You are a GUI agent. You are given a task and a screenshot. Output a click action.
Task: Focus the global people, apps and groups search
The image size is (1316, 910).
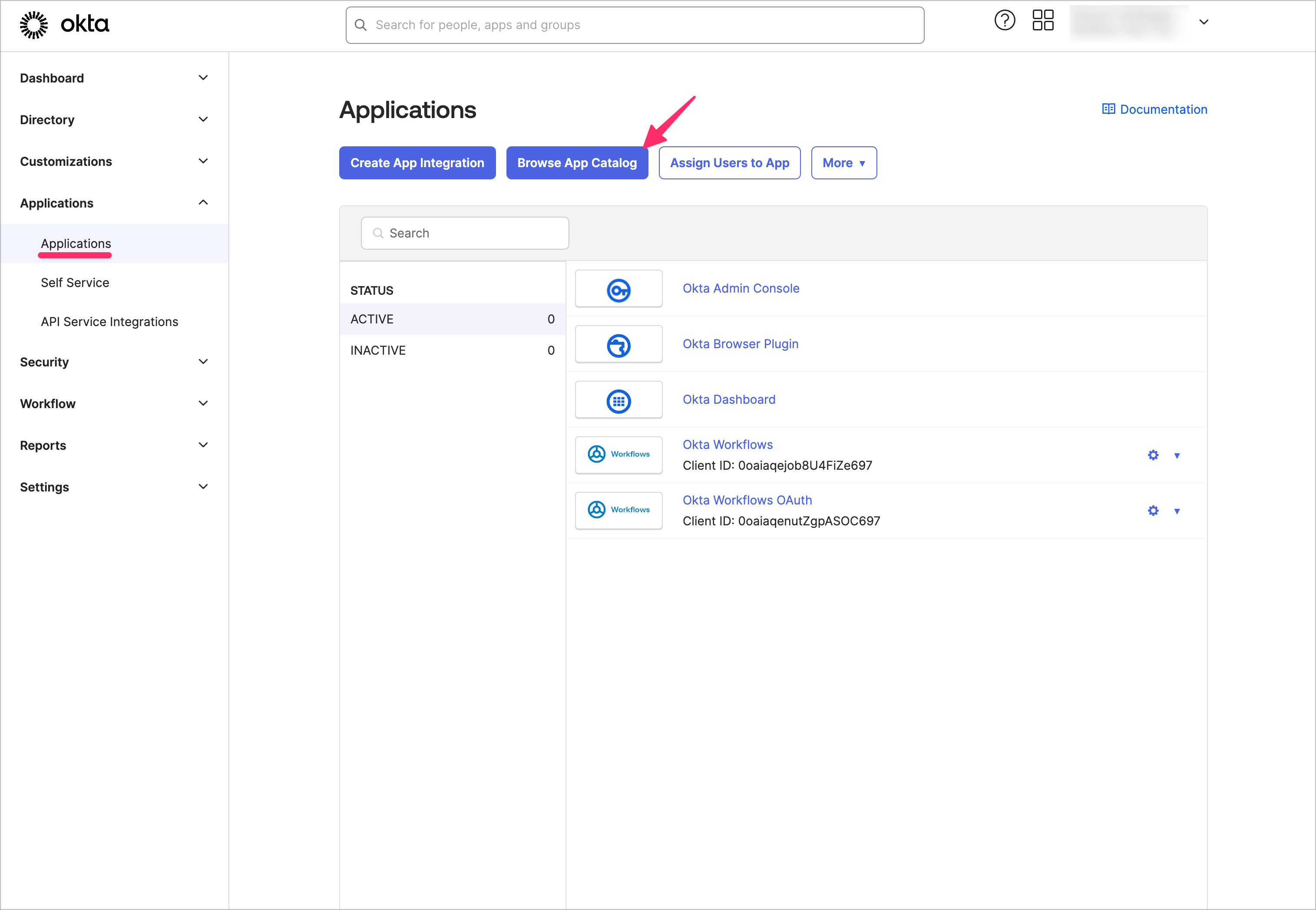[634, 25]
